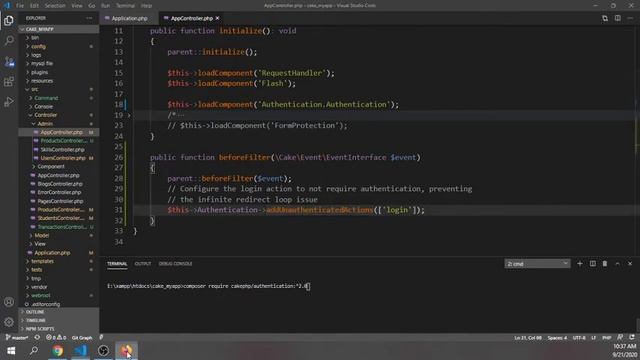The image size is (640, 360).
Task: Open the Edit menu
Action: 34,6
